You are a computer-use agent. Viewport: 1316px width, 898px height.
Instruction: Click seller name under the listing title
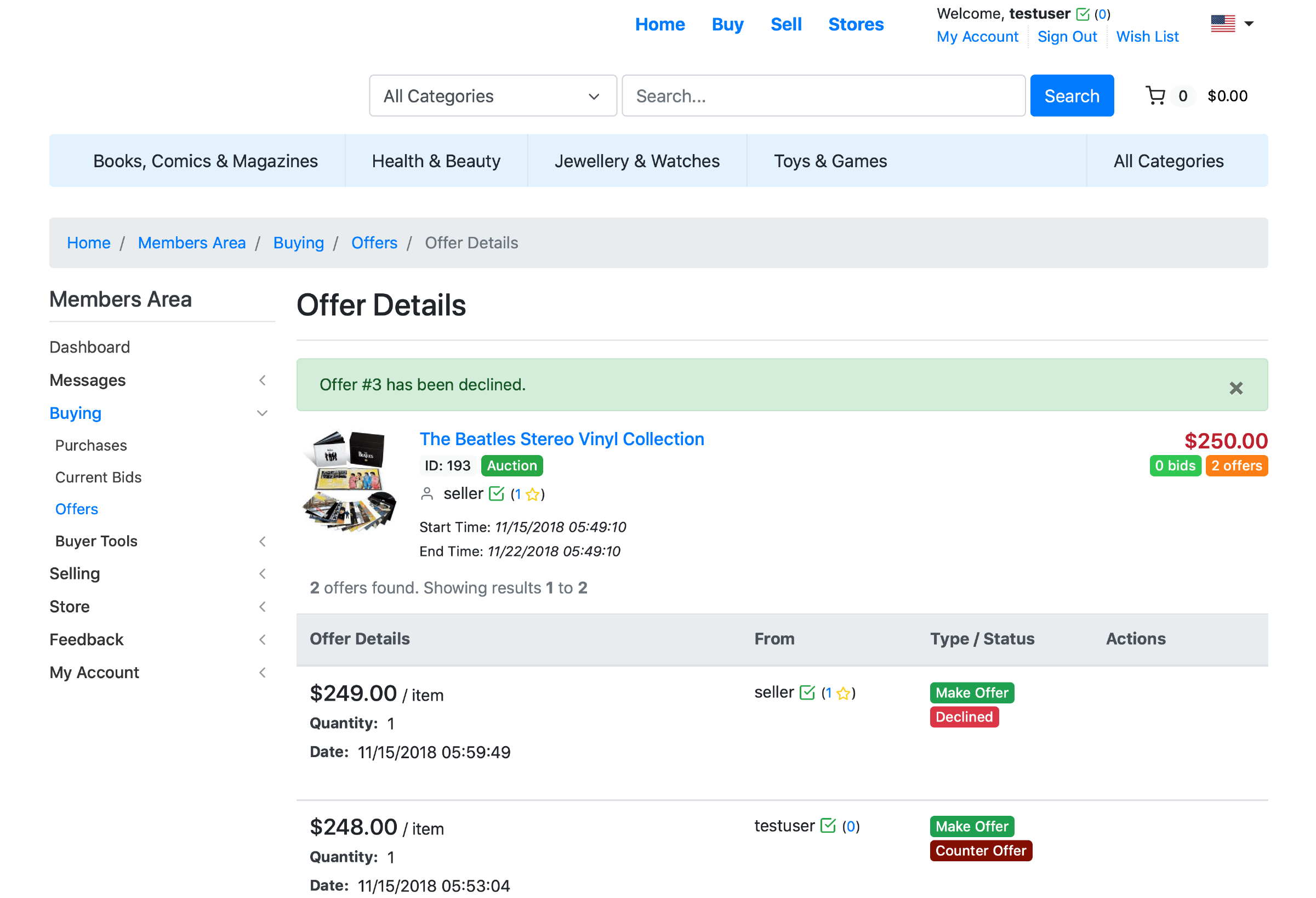coord(463,493)
